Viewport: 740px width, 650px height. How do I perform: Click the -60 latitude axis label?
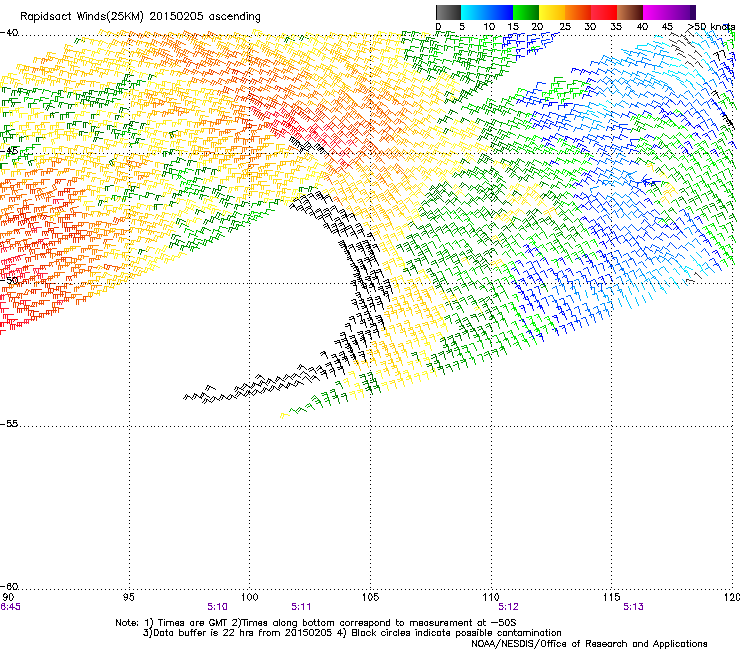click(x=9, y=586)
